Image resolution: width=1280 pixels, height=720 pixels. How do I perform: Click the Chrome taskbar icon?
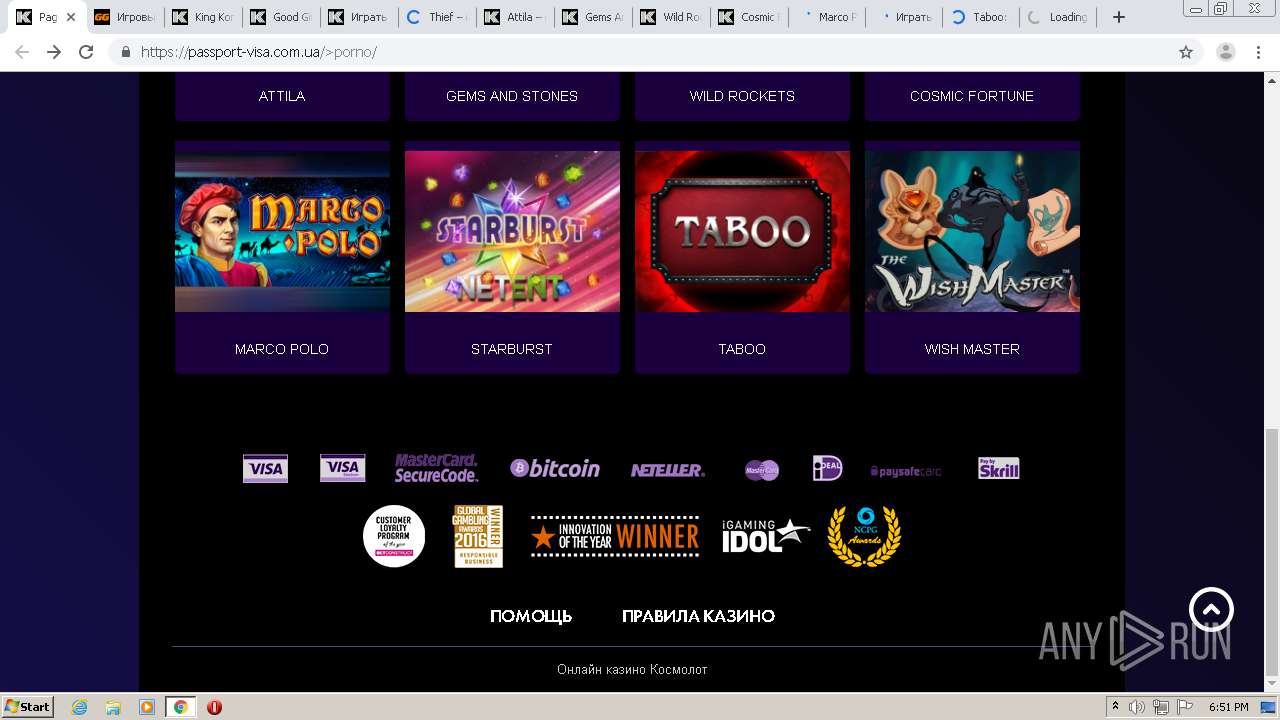(180, 707)
